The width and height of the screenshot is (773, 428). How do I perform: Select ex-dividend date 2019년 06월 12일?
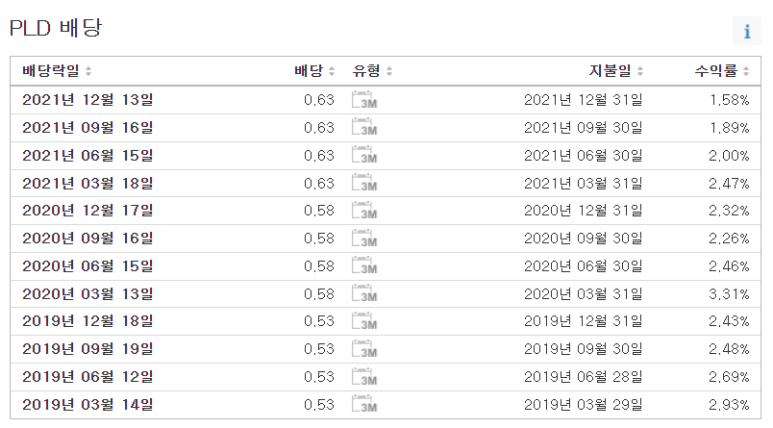tap(88, 377)
